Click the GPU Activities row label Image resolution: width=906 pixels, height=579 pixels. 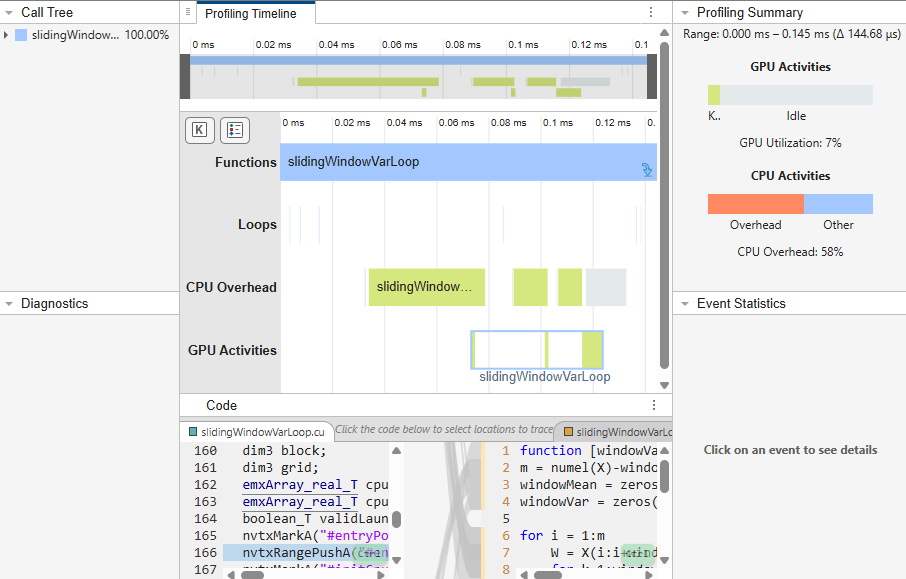232,350
